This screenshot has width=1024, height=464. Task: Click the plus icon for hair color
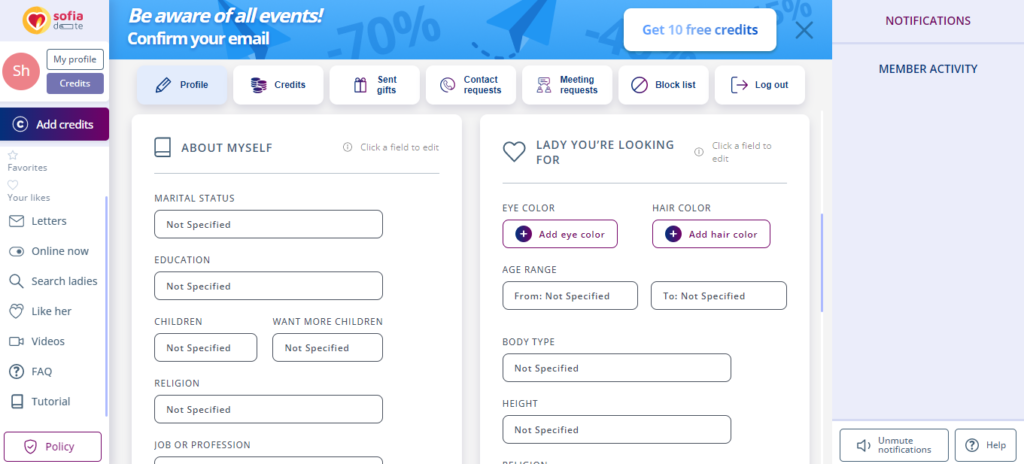coord(673,234)
